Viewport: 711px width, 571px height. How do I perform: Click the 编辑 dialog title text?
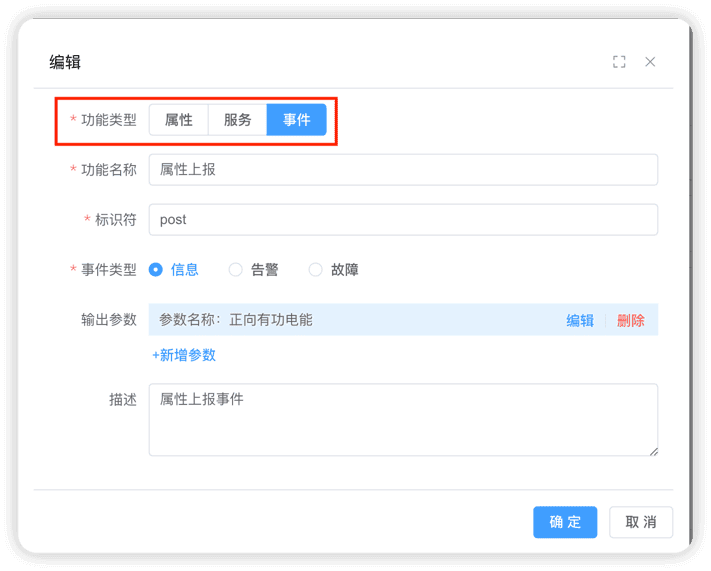coord(65,62)
